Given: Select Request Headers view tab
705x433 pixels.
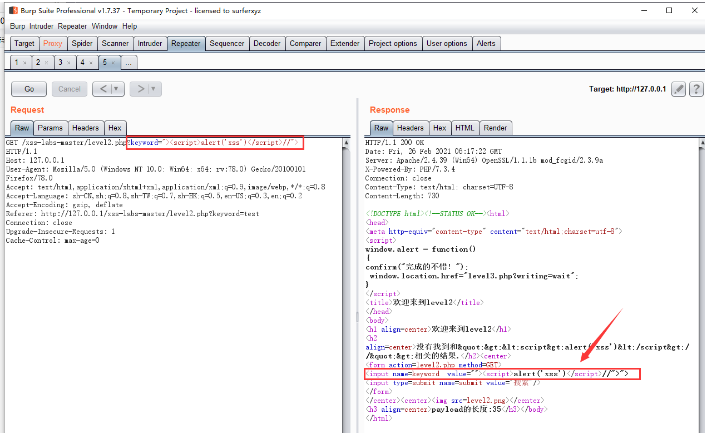Looking at the screenshot, I should 85,128.
